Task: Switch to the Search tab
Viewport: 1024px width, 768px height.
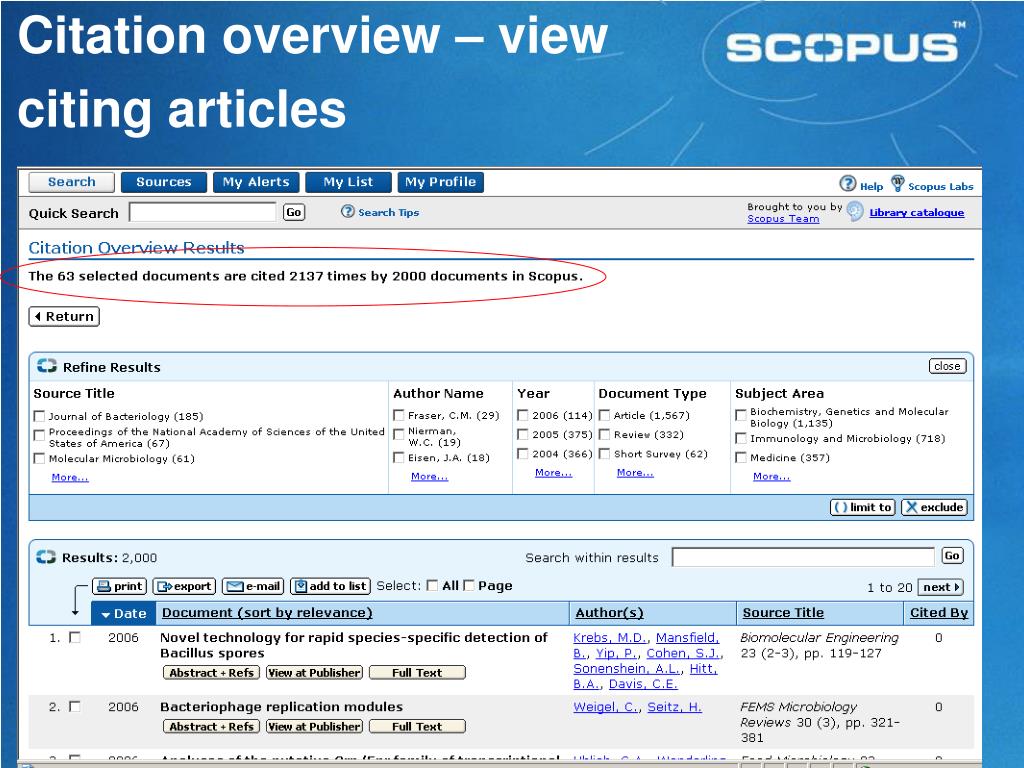Action: [x=72, y=182]
